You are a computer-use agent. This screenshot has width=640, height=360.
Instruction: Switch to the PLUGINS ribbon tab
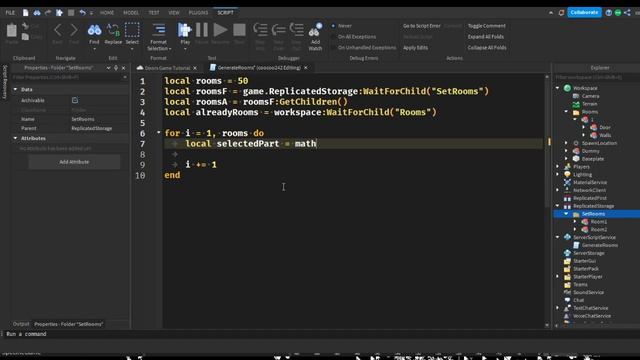198,13
